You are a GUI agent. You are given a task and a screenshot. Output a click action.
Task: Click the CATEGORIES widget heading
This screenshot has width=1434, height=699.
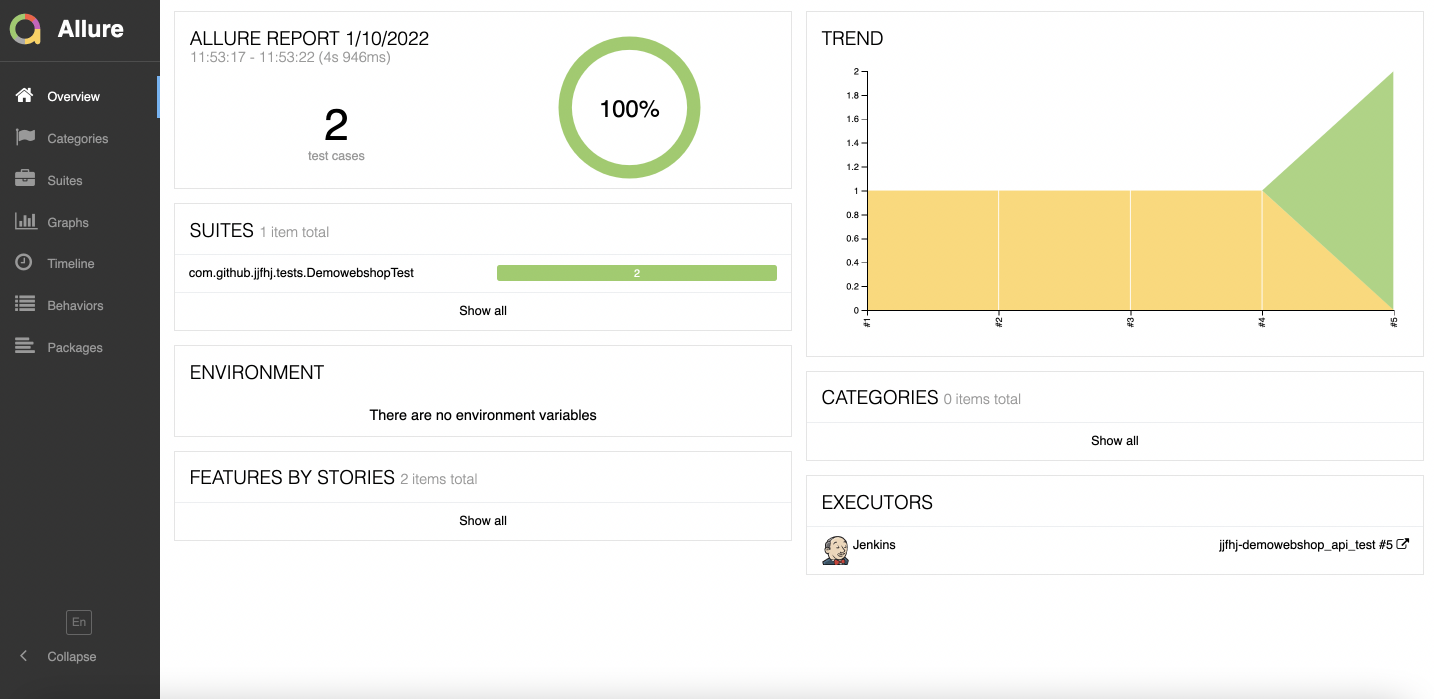(x=880, y=397)
